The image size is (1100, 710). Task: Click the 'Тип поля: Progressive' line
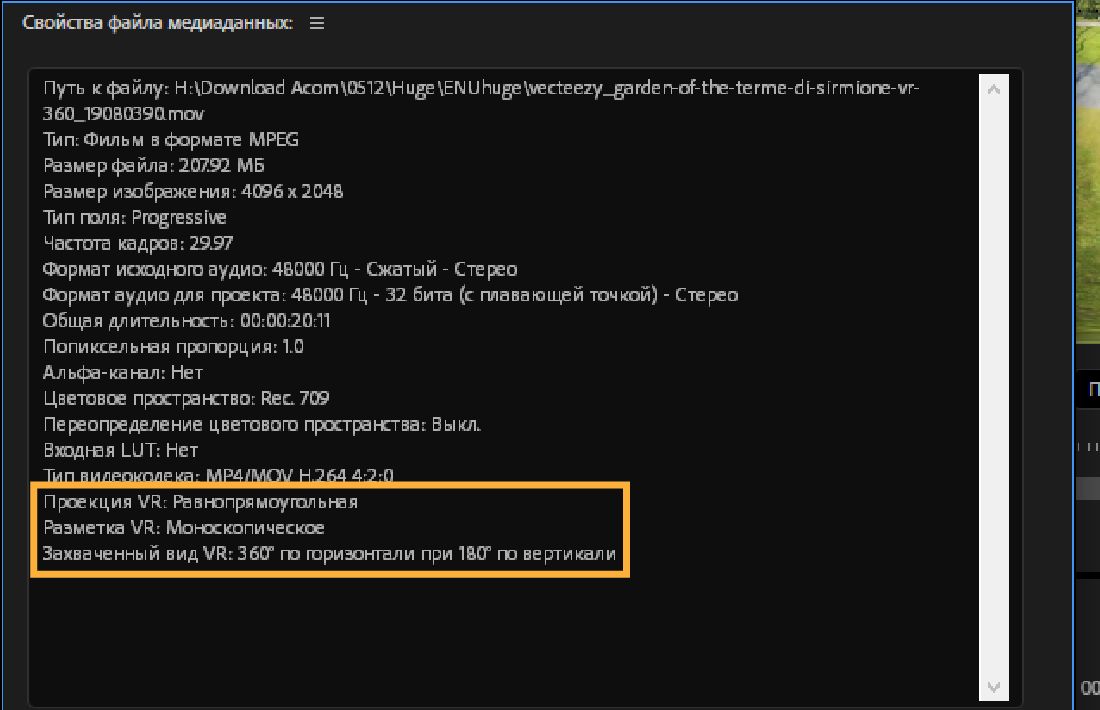coord(135,217)
